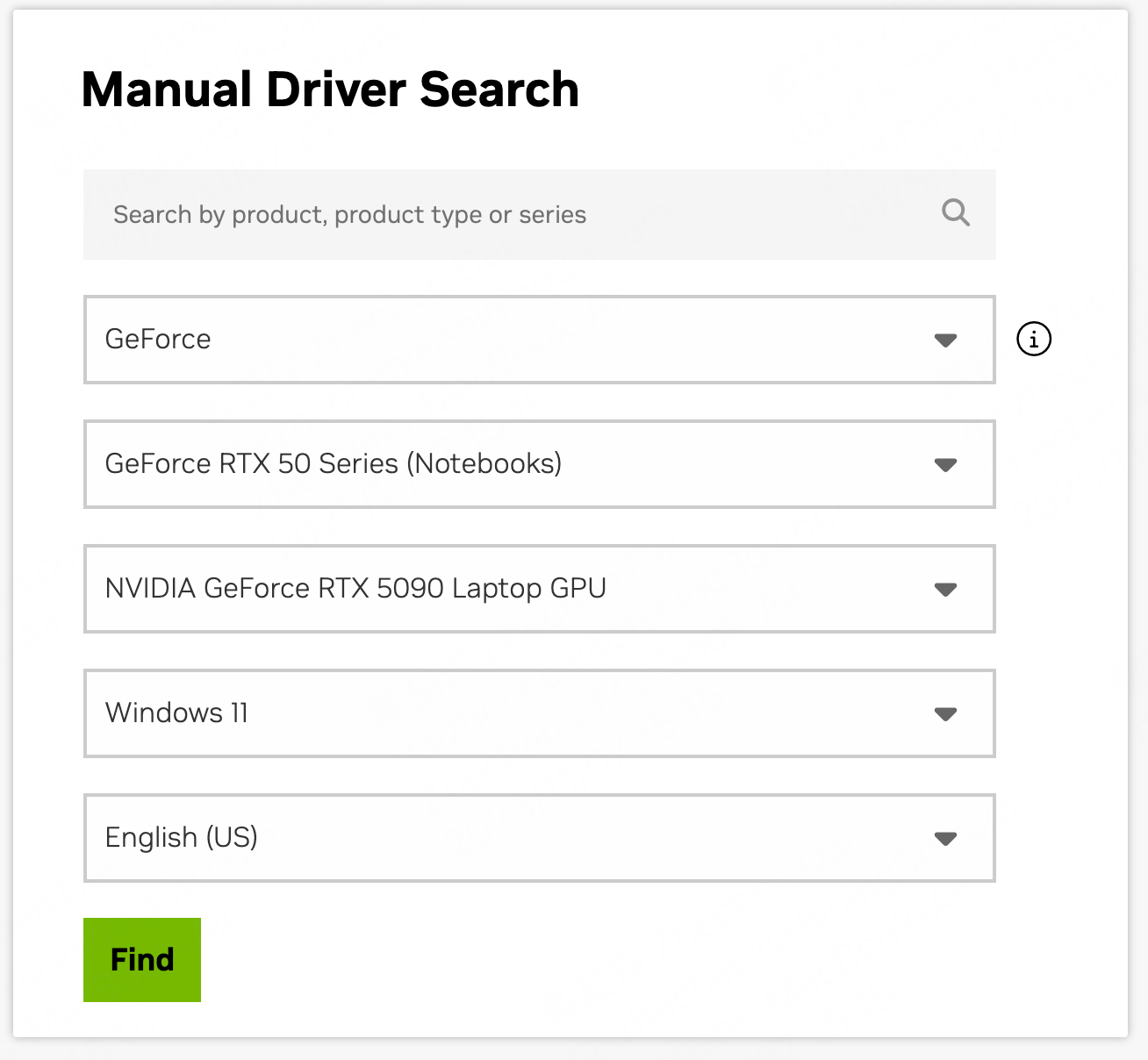Click the green Find button
1148x1060 pixels.
tap(142, 960)
